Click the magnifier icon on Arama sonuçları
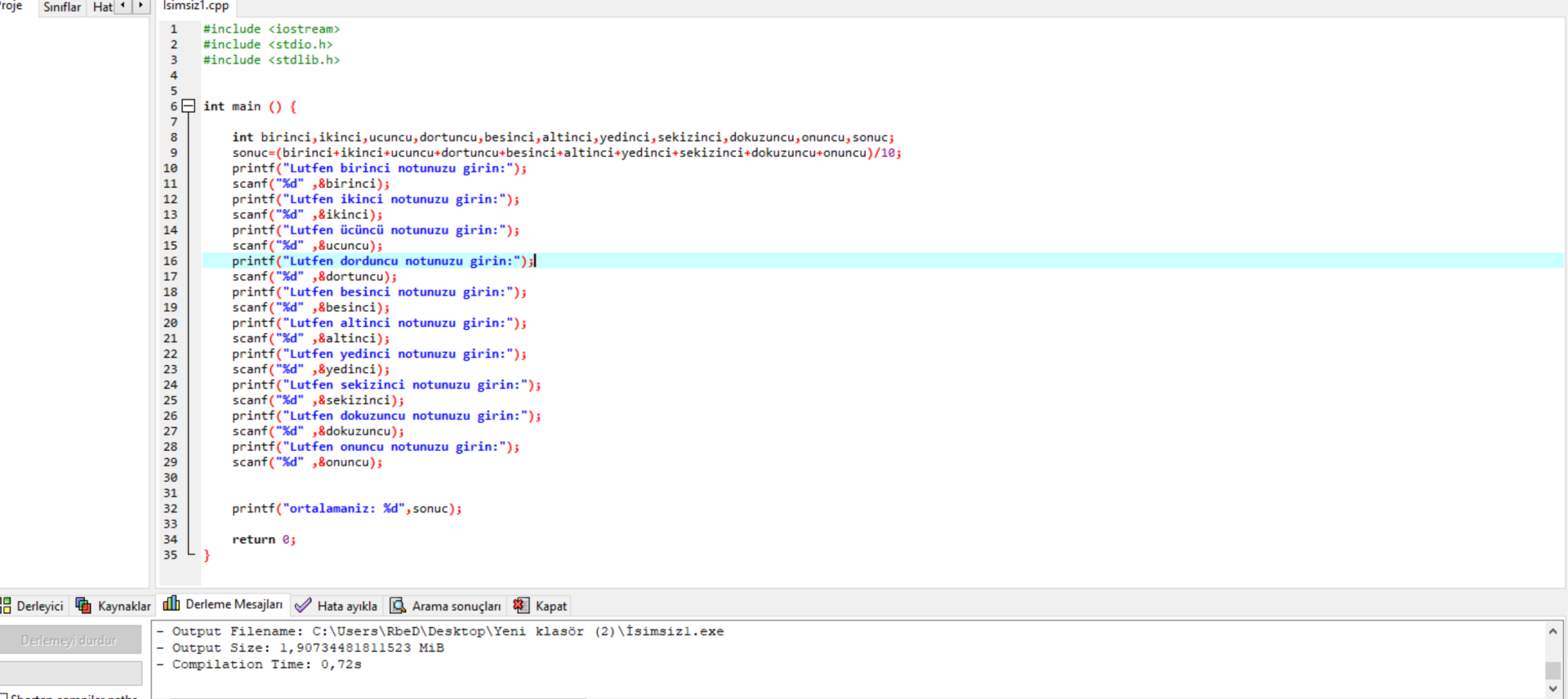The image size is (1568, 699). (x=398, y=605)
